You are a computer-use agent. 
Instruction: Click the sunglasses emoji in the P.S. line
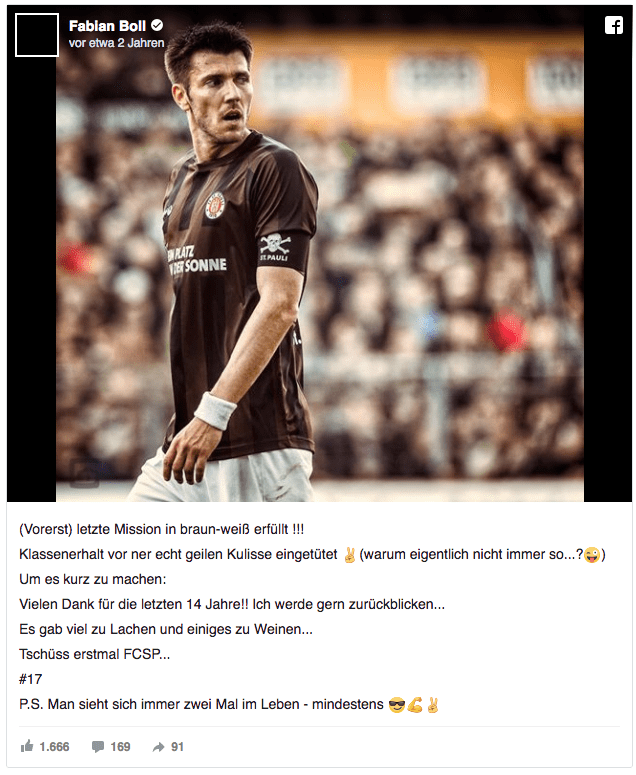(397, 705)
